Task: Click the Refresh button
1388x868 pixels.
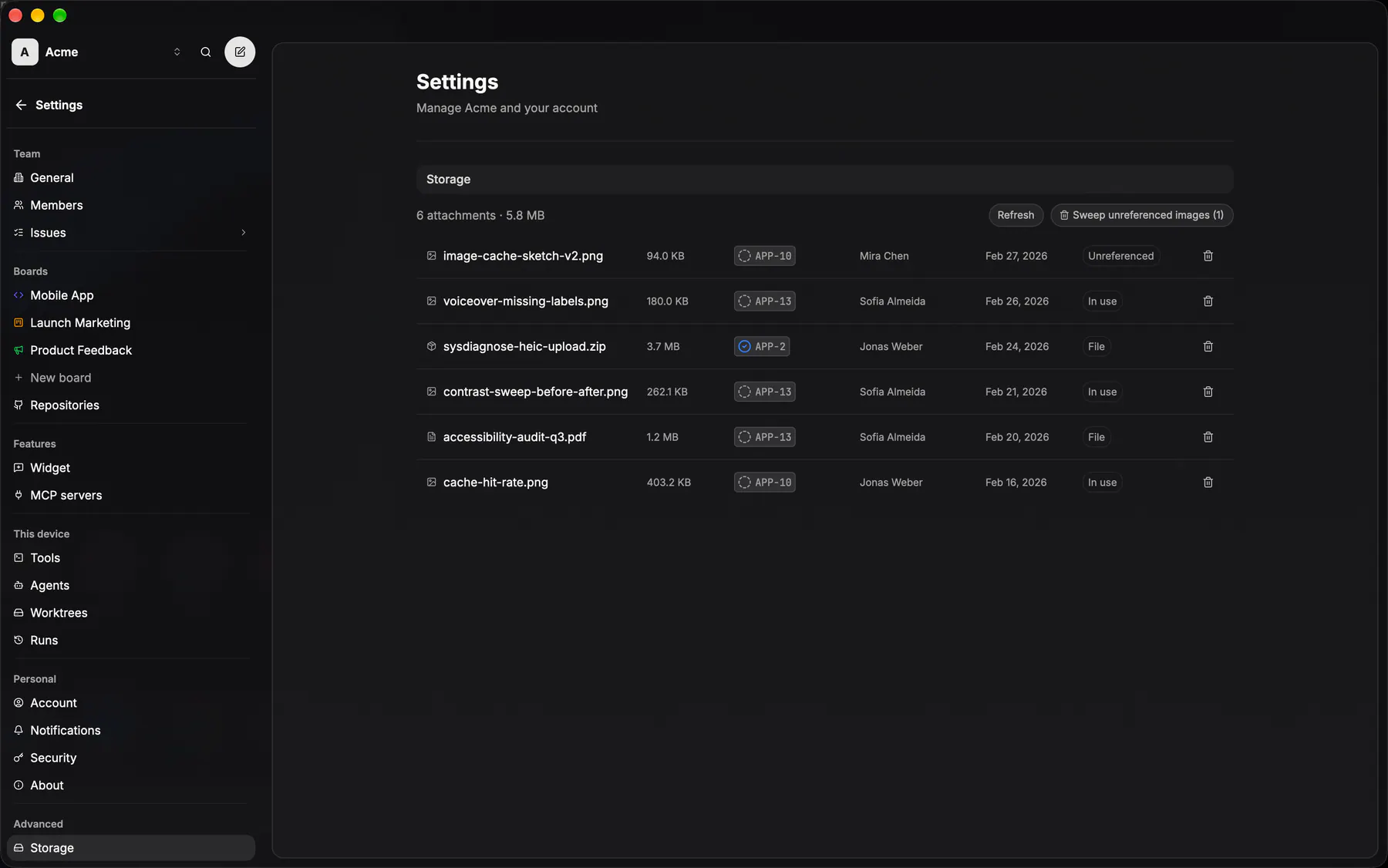Action: pyautogui.click(x=1016, y=215)
